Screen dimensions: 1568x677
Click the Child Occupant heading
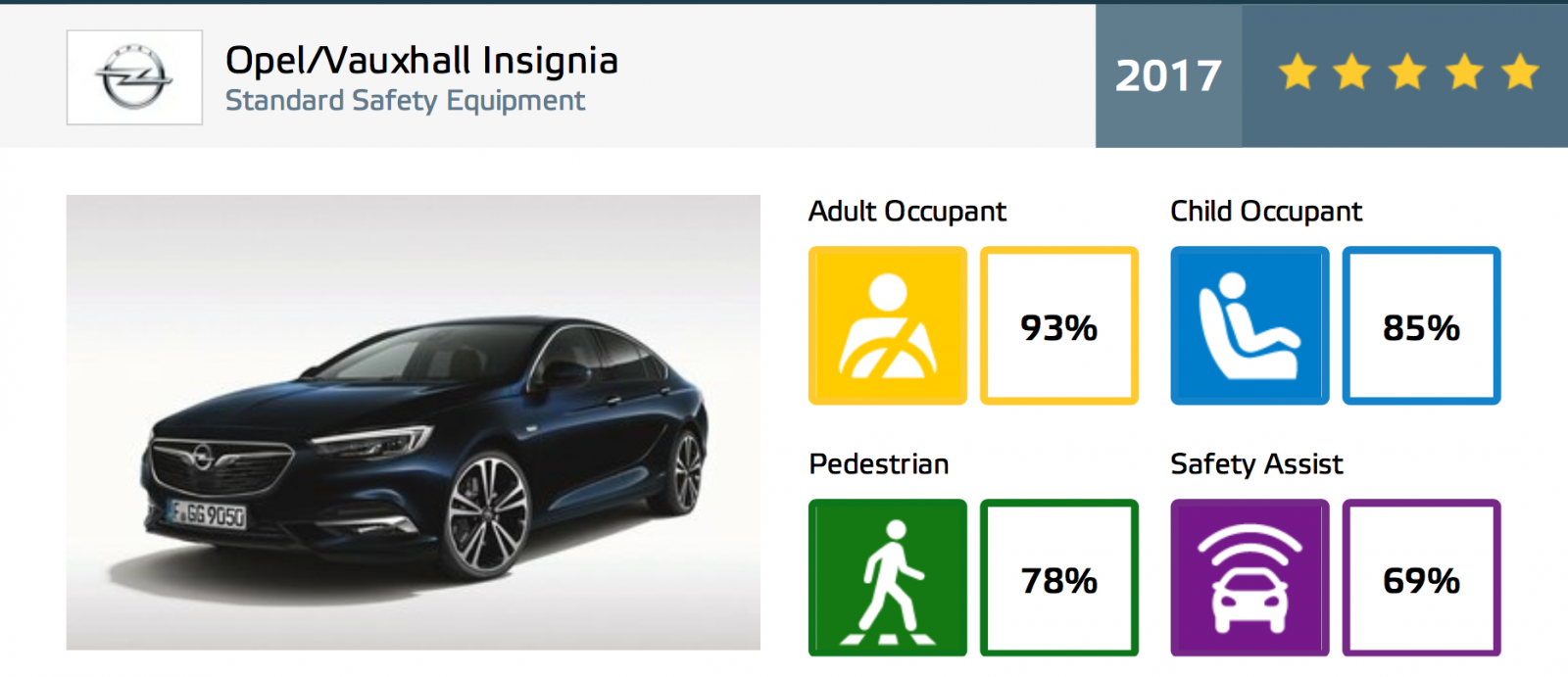point(1266,212)
